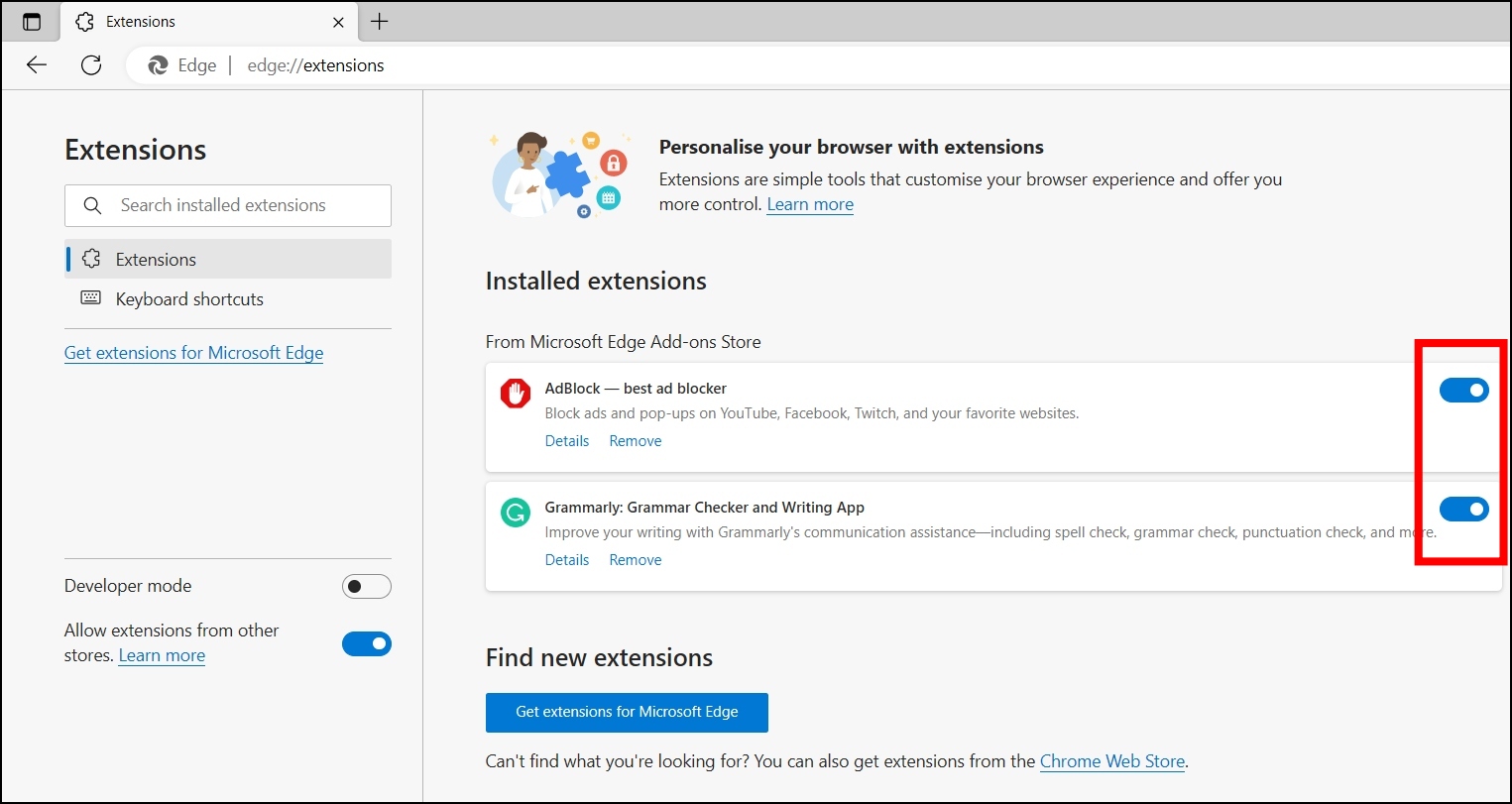
Task: Click the AdBlock stop-hand icon
Action: 516,394
